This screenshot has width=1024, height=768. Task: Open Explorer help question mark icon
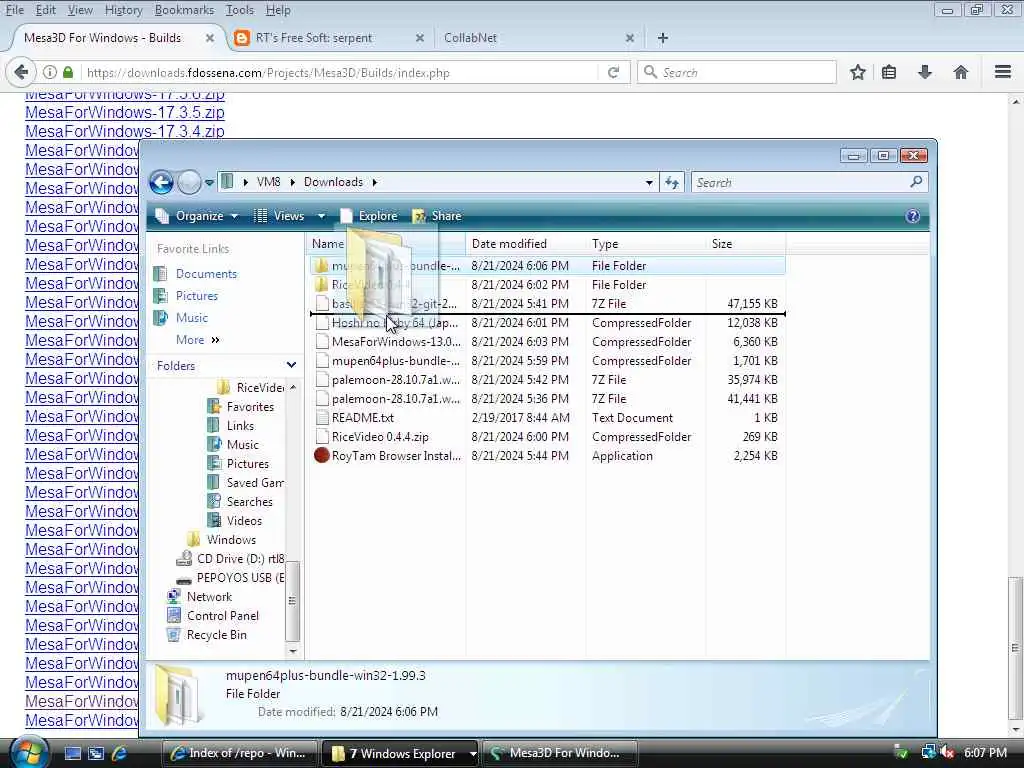pyautogui.click(x=912, y=216)
